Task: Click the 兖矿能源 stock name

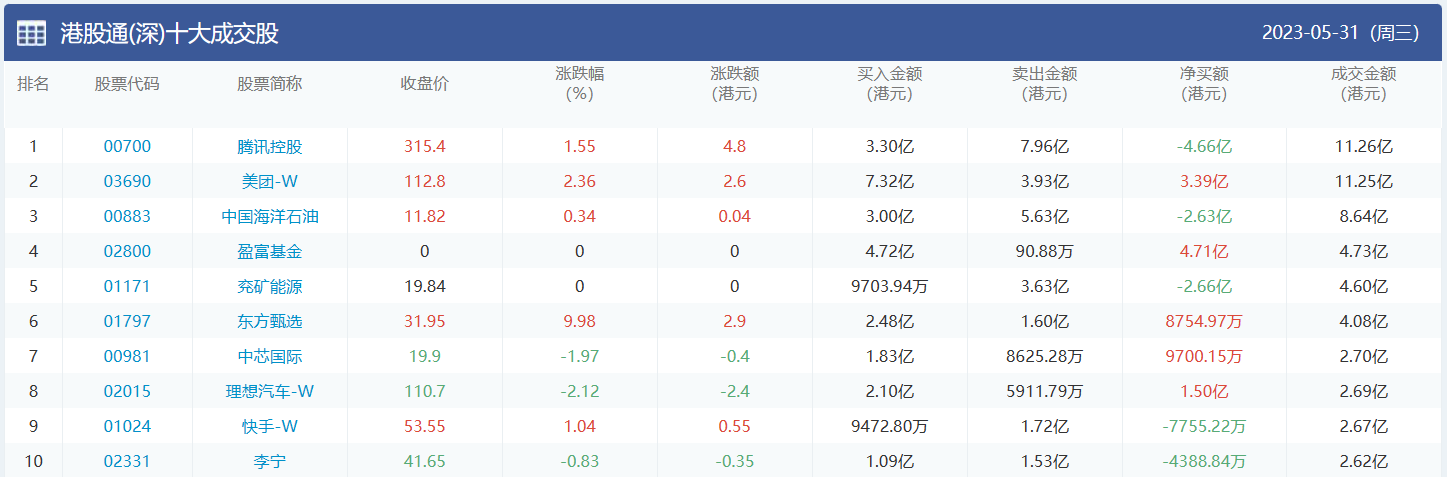Action: [x=270, y=286]
